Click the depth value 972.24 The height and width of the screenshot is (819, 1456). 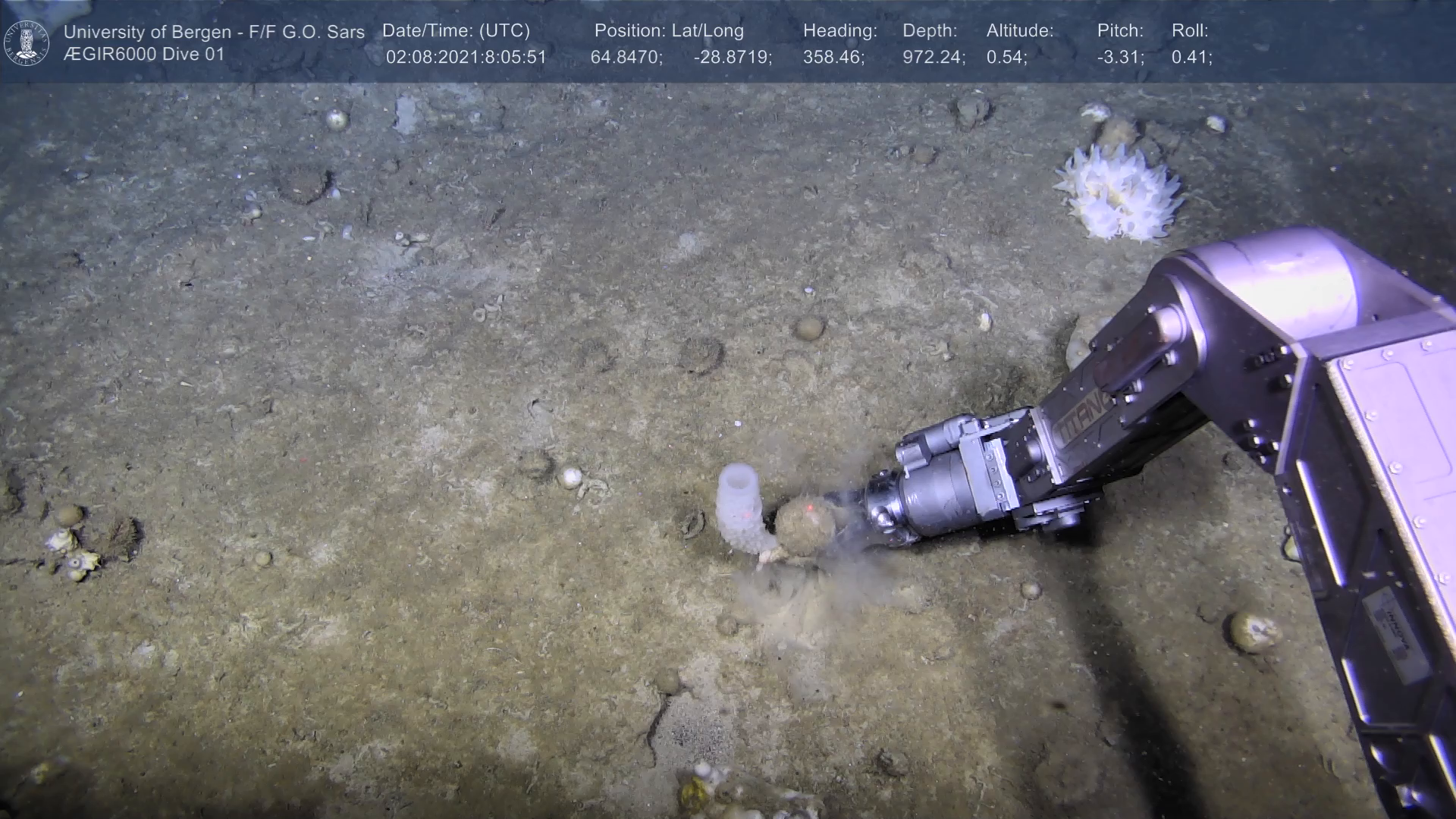point(934,58)
